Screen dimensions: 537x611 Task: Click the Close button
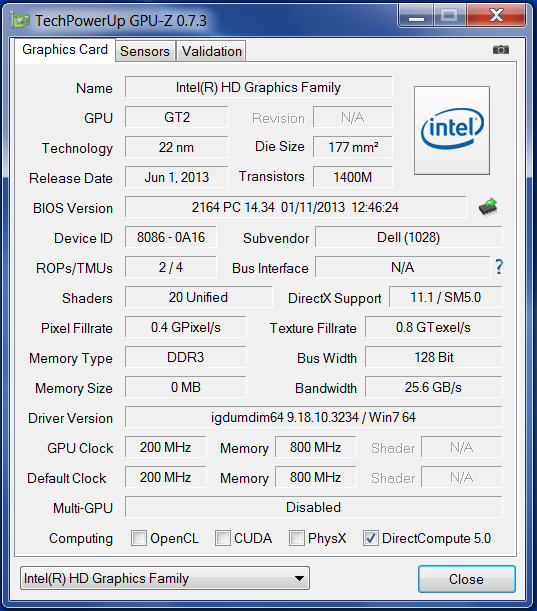pyautogui.click(x=466, y=579)
